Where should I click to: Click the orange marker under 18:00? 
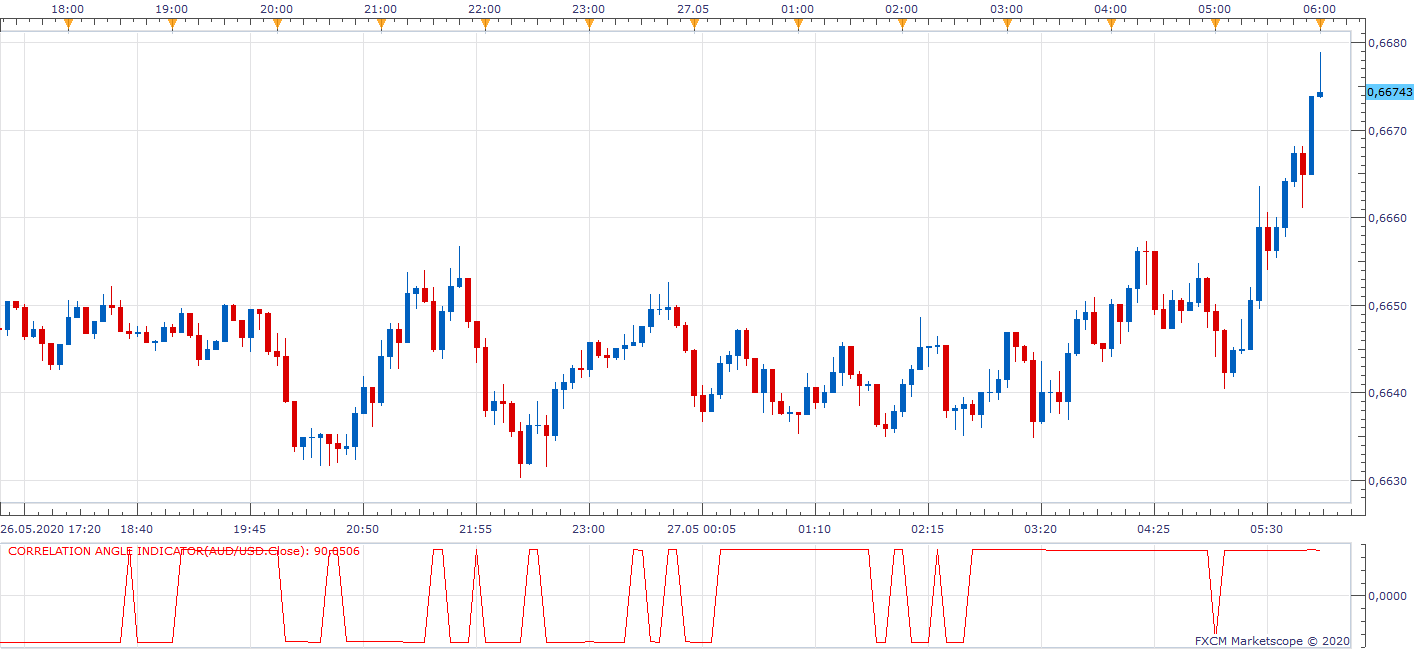[68, 24]
